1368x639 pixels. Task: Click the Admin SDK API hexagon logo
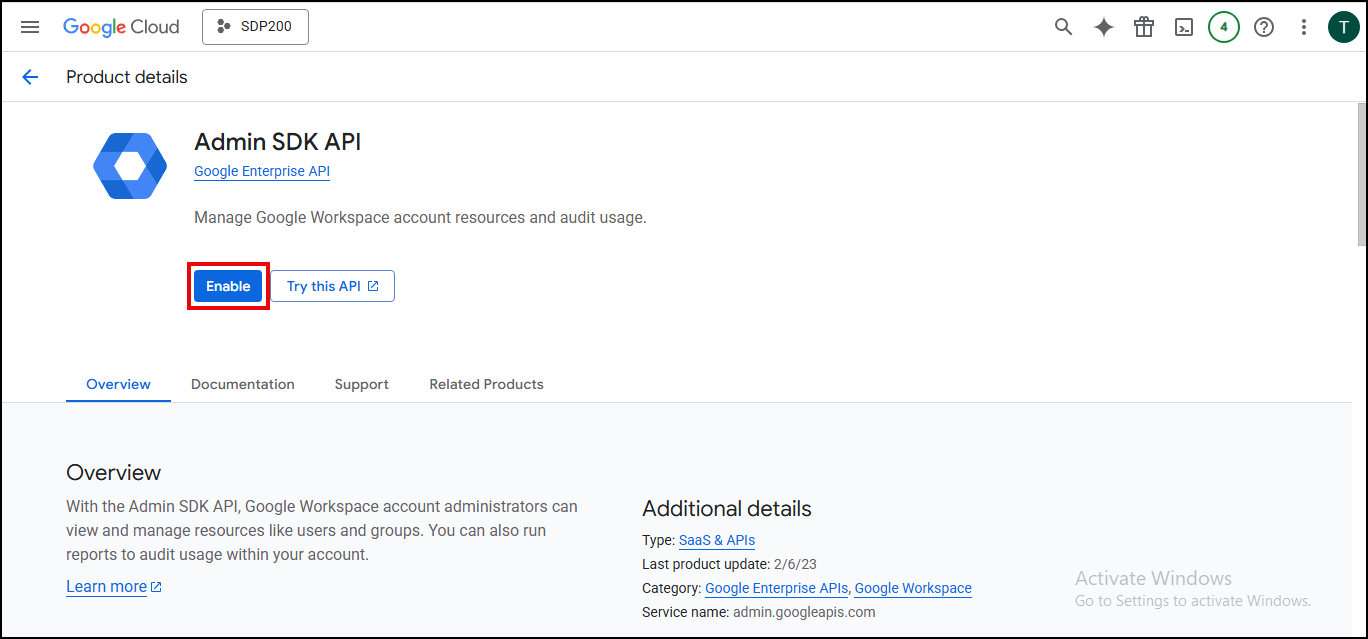(130, 166)
